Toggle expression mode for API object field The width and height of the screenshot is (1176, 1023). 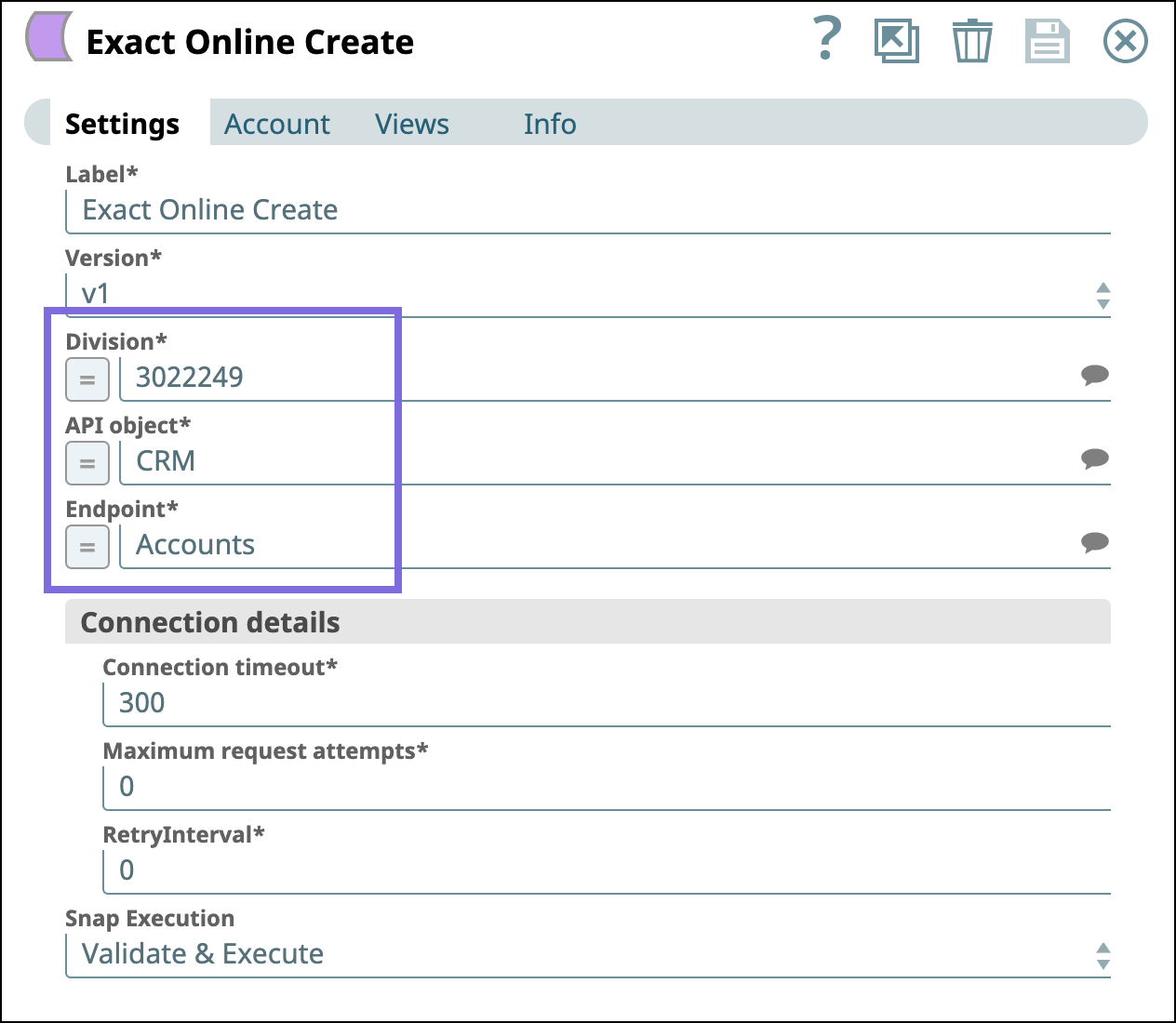[x=87, y=463]
